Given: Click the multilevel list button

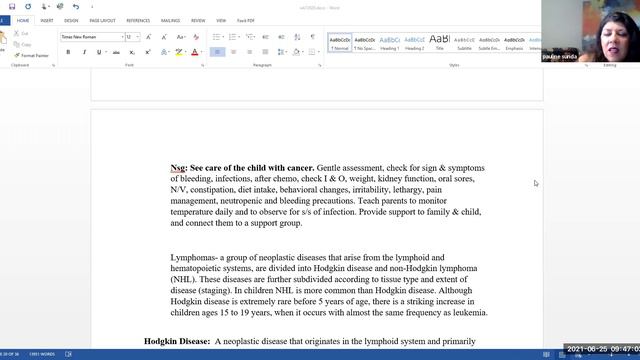Looking at the screenshot, I should 250,37.
